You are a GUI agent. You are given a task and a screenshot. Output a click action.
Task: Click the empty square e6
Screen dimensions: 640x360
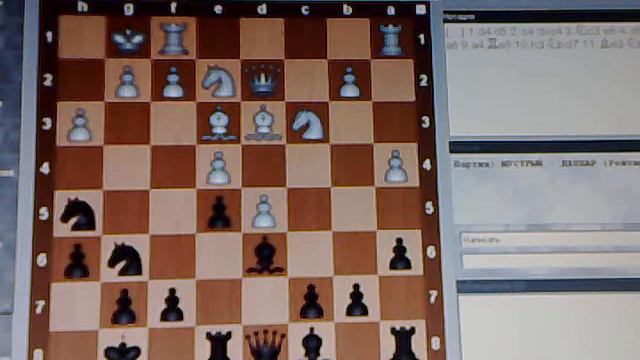[219, 256]
